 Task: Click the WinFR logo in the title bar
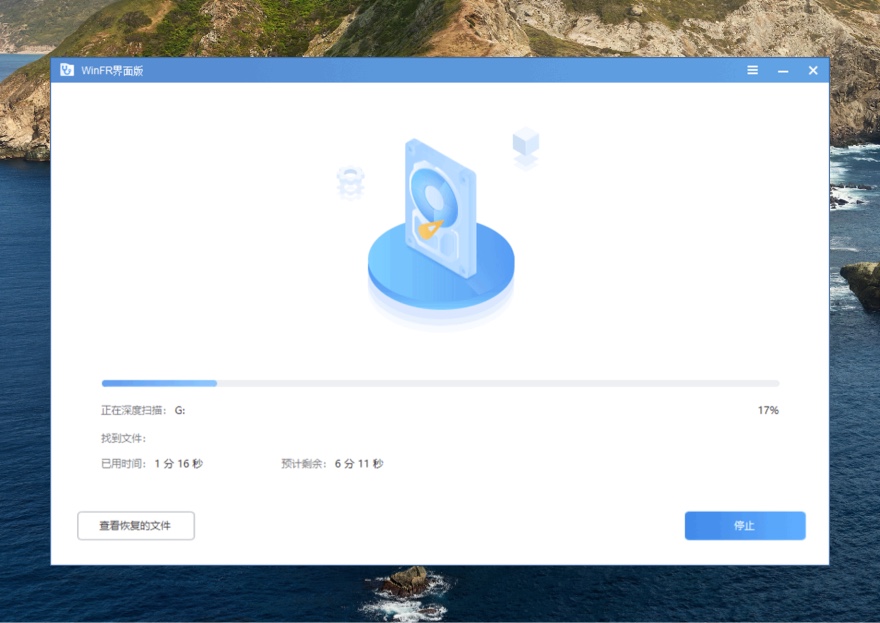(x=67, y=70)
